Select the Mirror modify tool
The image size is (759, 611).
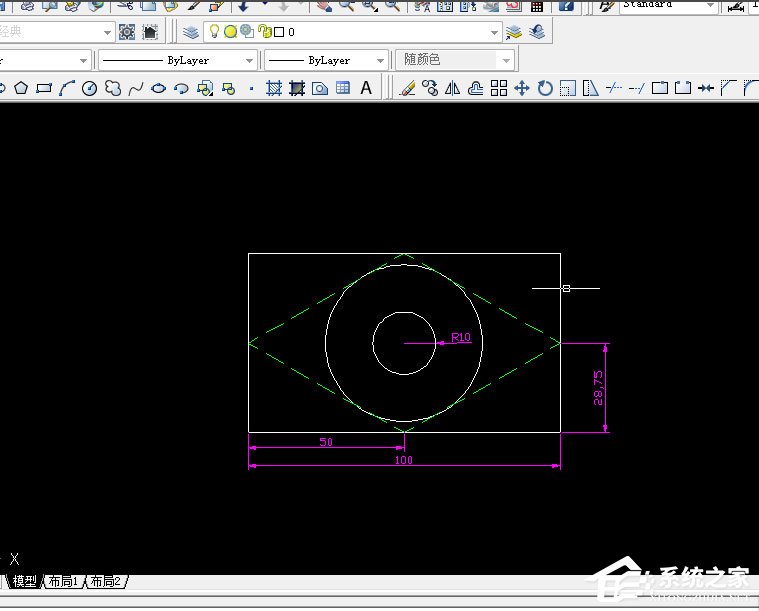pyautogui.click(x=453, y=88)
